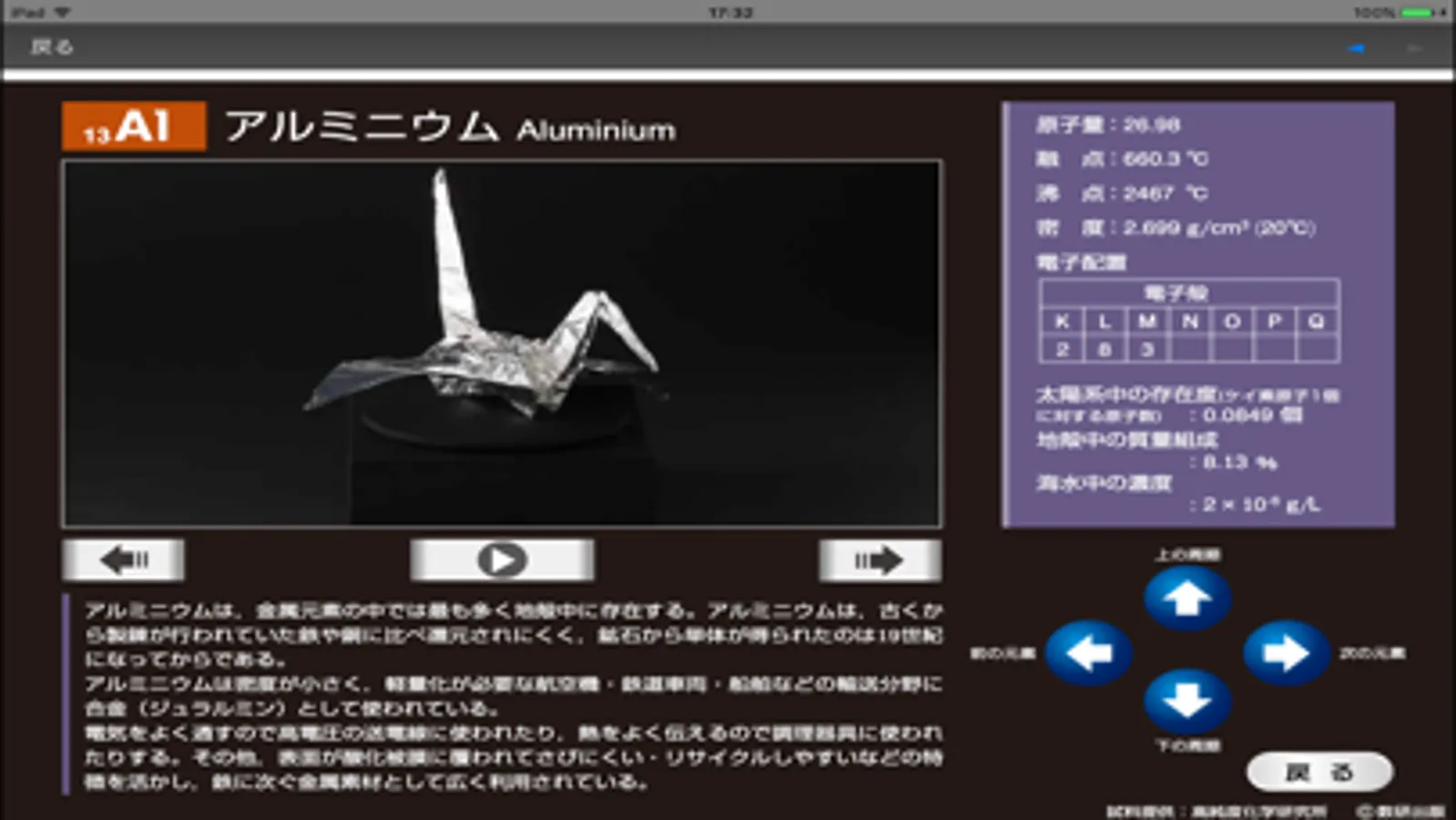Click the grey forward arrow in top bar
1456x820 pixels.
(1414, 47)
